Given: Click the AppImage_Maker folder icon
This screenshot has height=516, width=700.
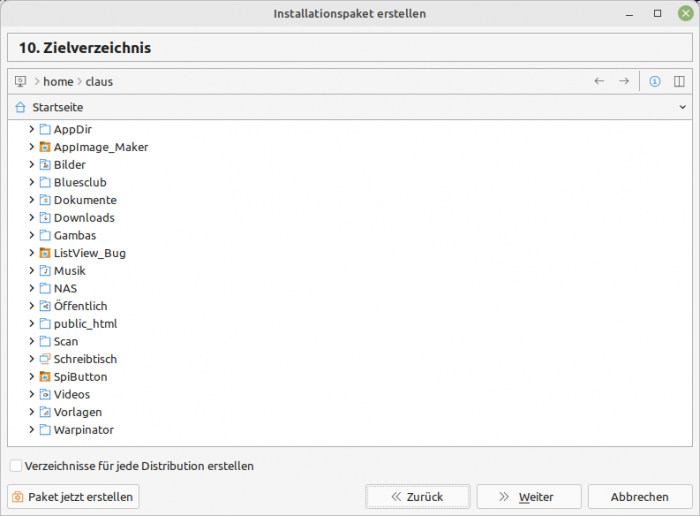Looking at the screenshot, I should coord(45,147).
